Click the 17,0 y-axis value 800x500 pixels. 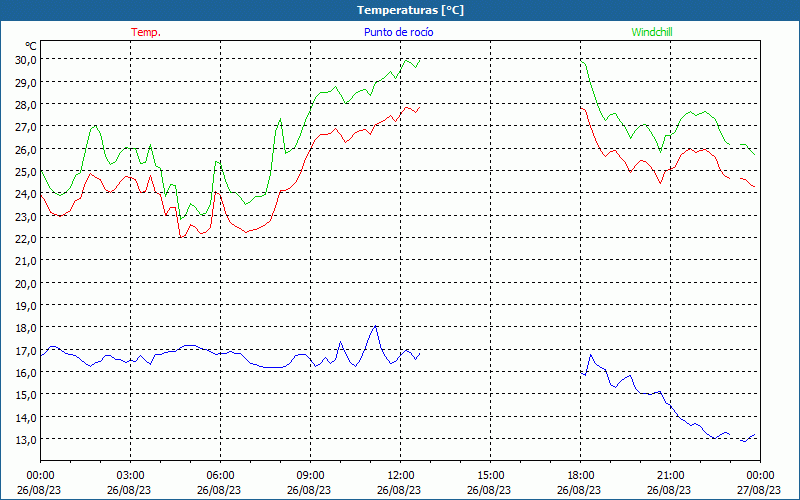[x=26, y=351]
